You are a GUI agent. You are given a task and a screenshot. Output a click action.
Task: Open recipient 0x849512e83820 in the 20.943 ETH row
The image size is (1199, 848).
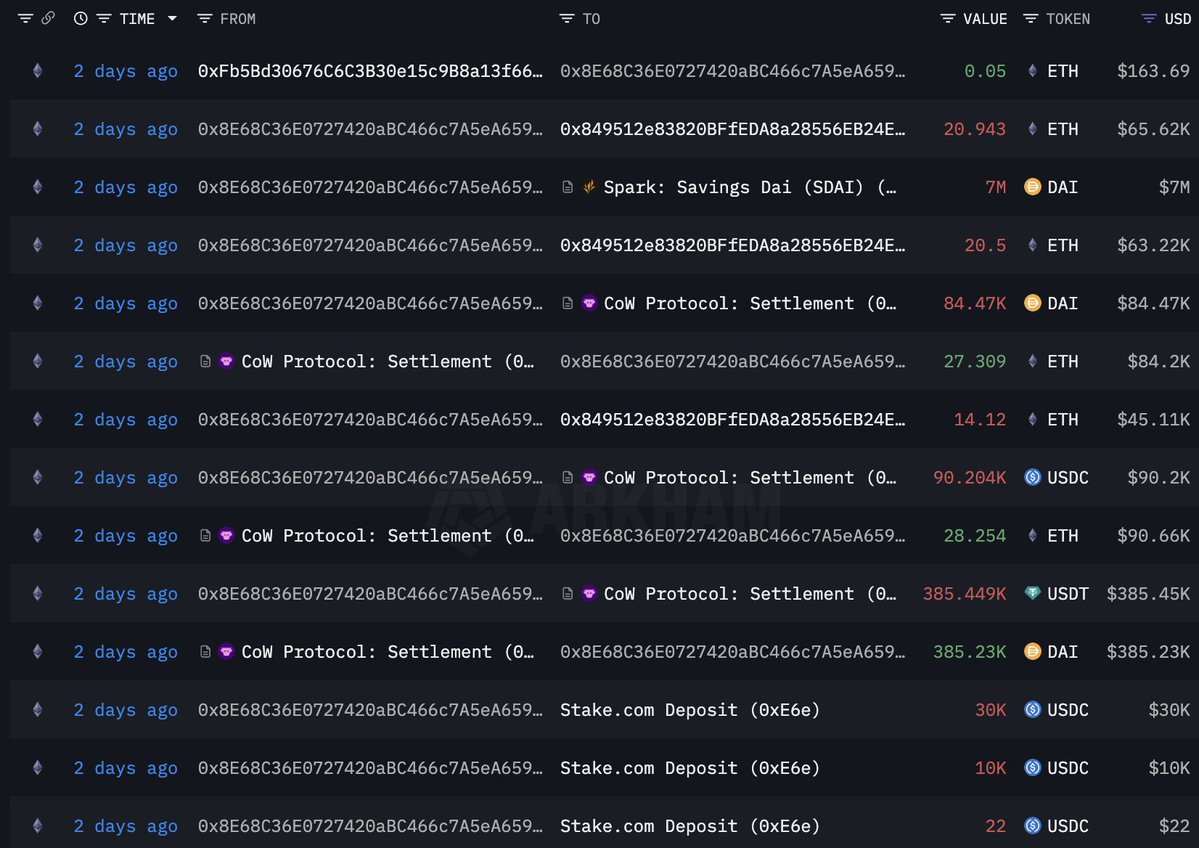732,129
